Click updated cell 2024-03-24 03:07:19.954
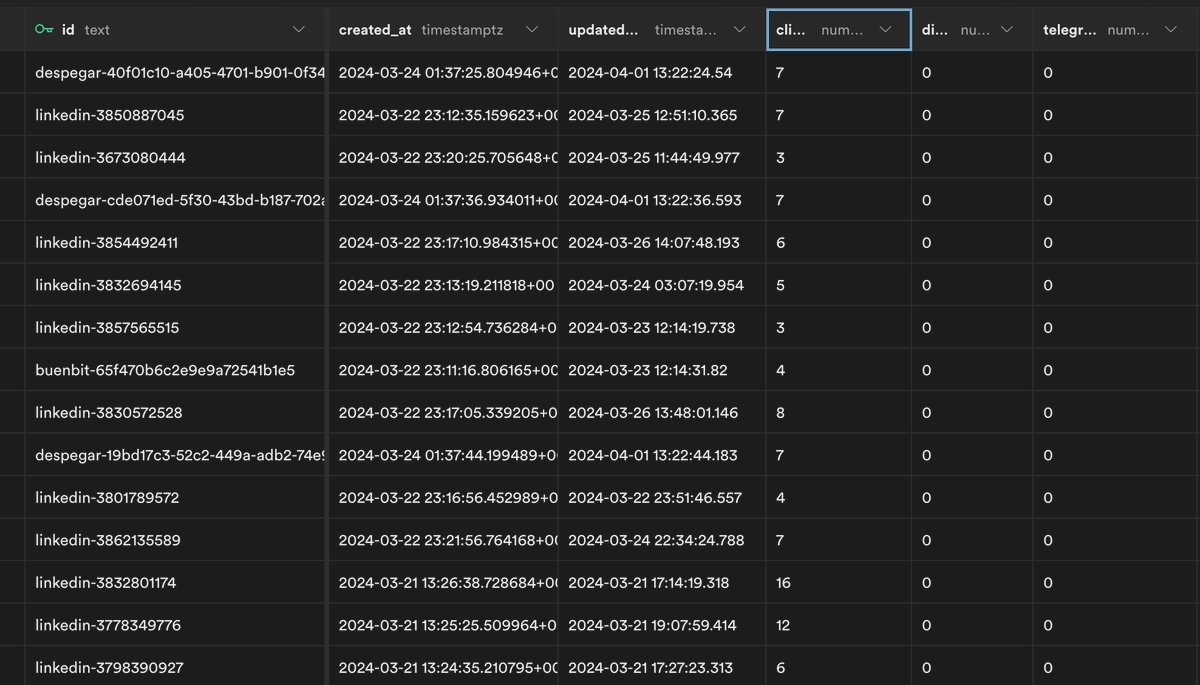1200x685 pixels. (662, 285)
